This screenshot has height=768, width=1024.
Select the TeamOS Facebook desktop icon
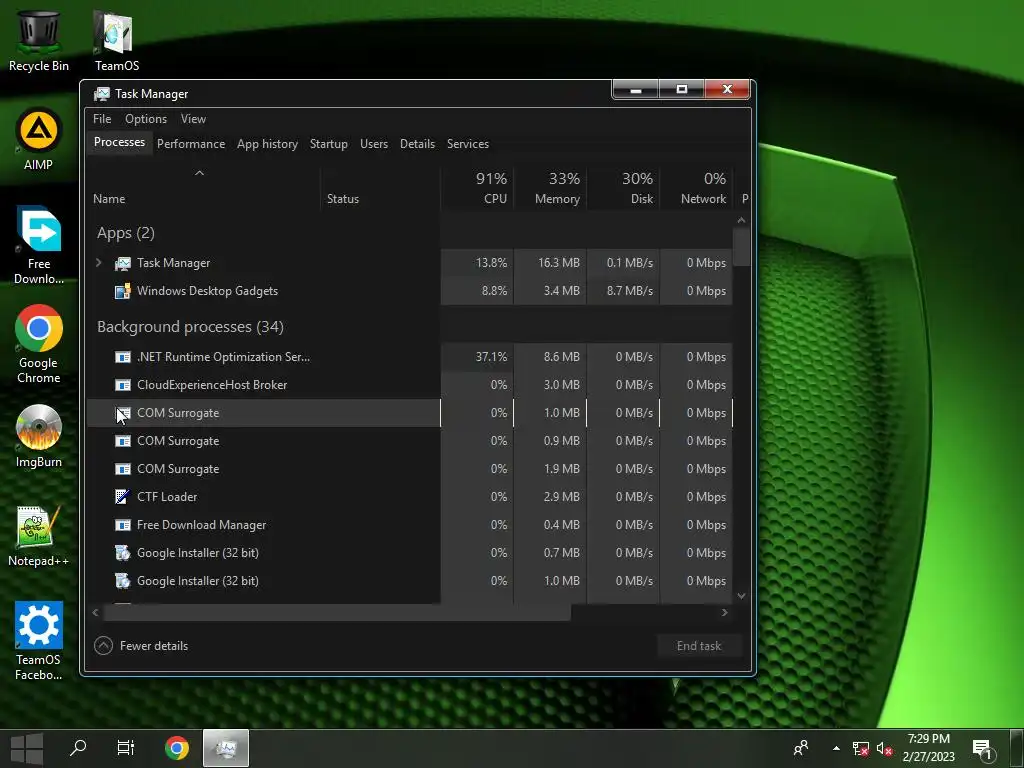point(39,641)
